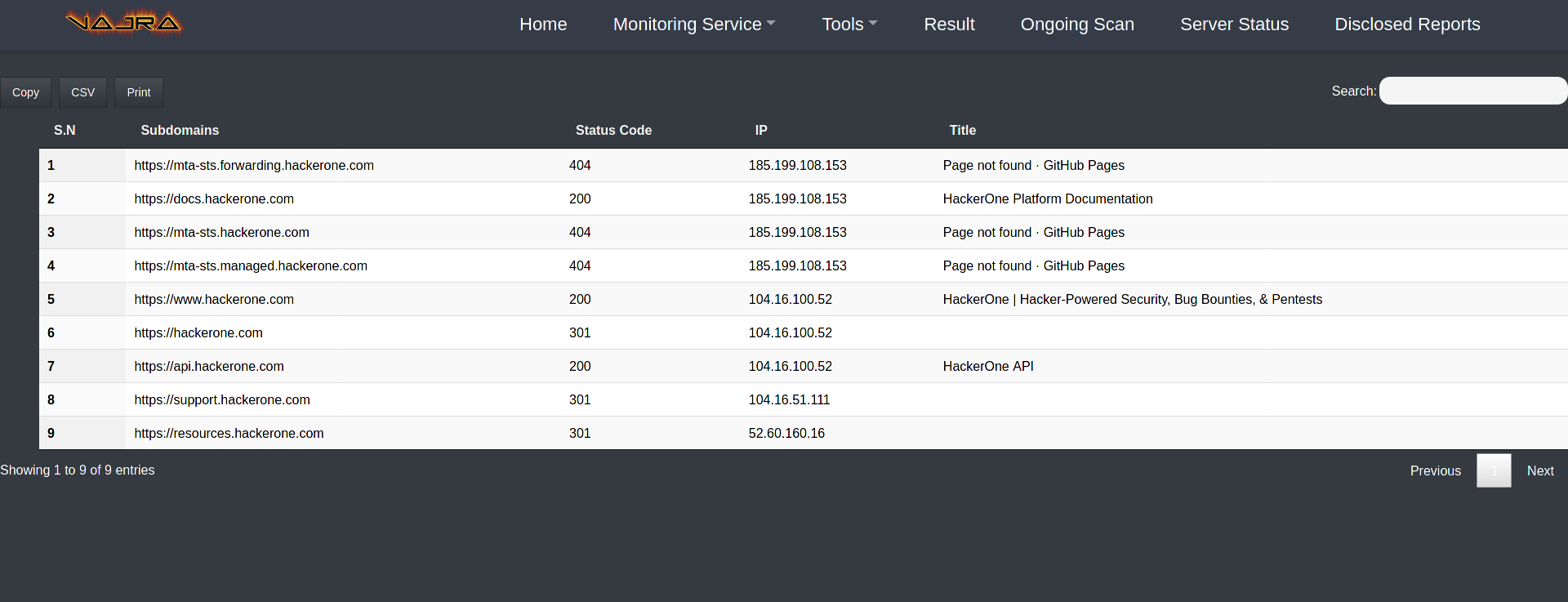This screenshot has height=602, width=1568.
Task: View the Ongoing Scan page
Action: 1077,25
